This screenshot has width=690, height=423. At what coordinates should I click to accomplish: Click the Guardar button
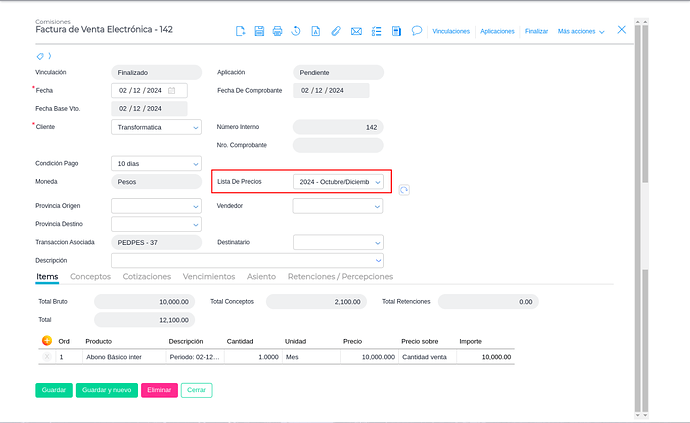[x=53, y=390]
